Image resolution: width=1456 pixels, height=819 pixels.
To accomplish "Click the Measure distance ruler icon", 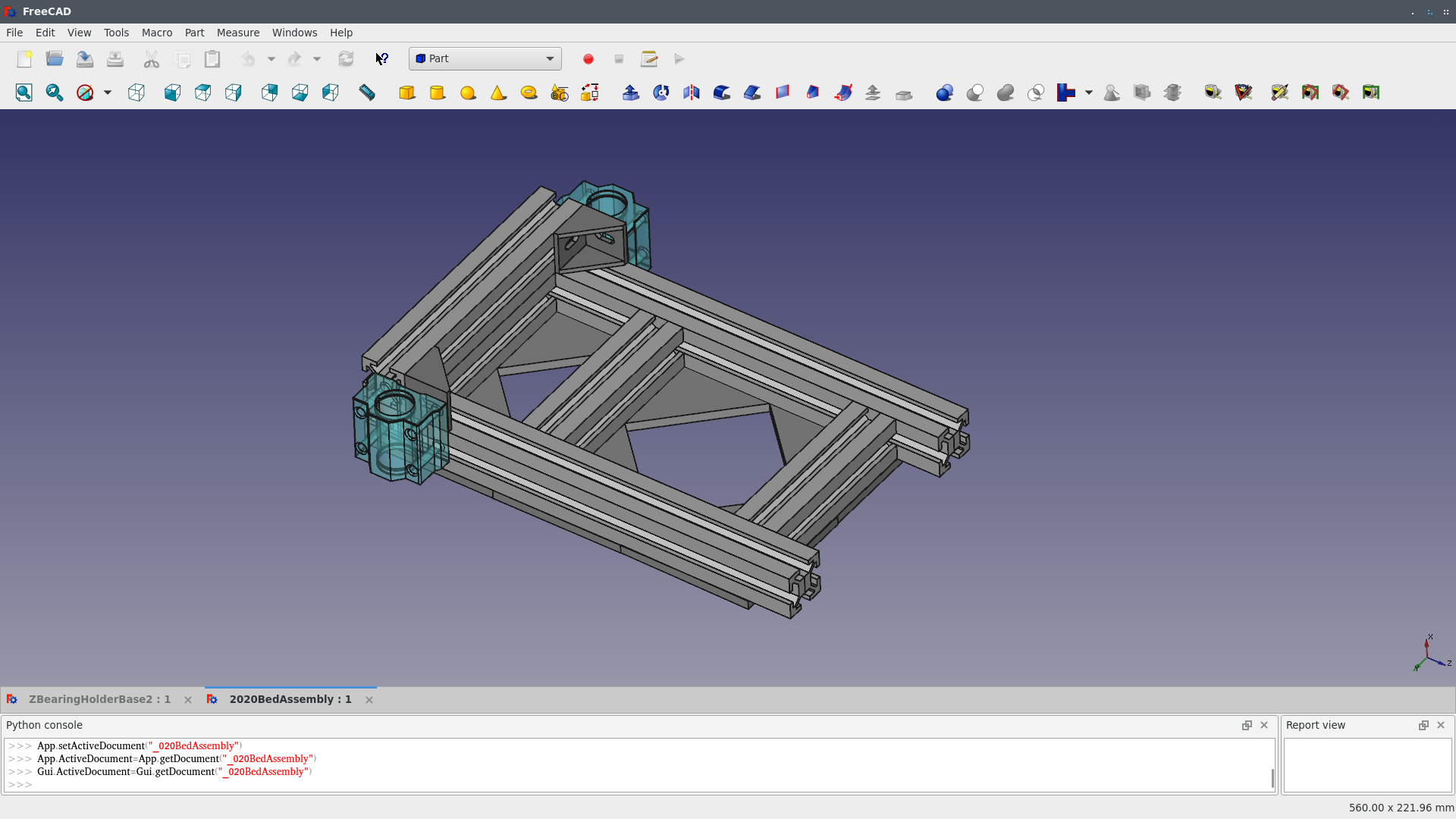I will pos(367,93).
